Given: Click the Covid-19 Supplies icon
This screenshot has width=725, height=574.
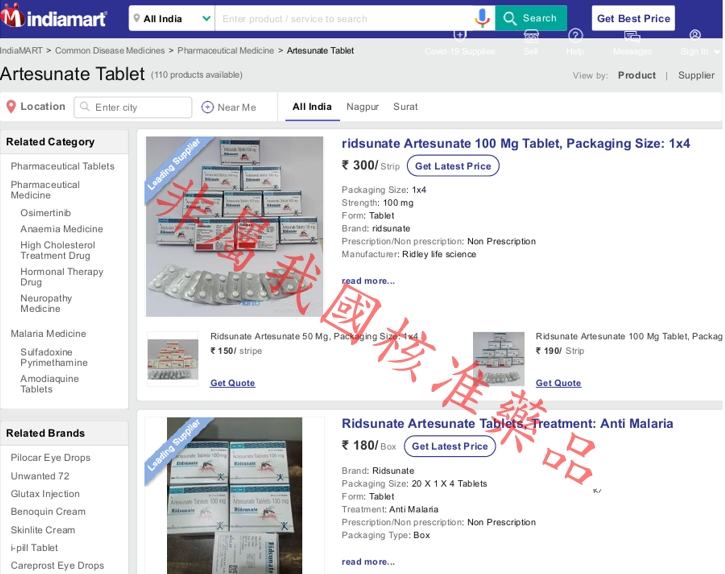Looking at the screenshot, I should click(460, 35).
